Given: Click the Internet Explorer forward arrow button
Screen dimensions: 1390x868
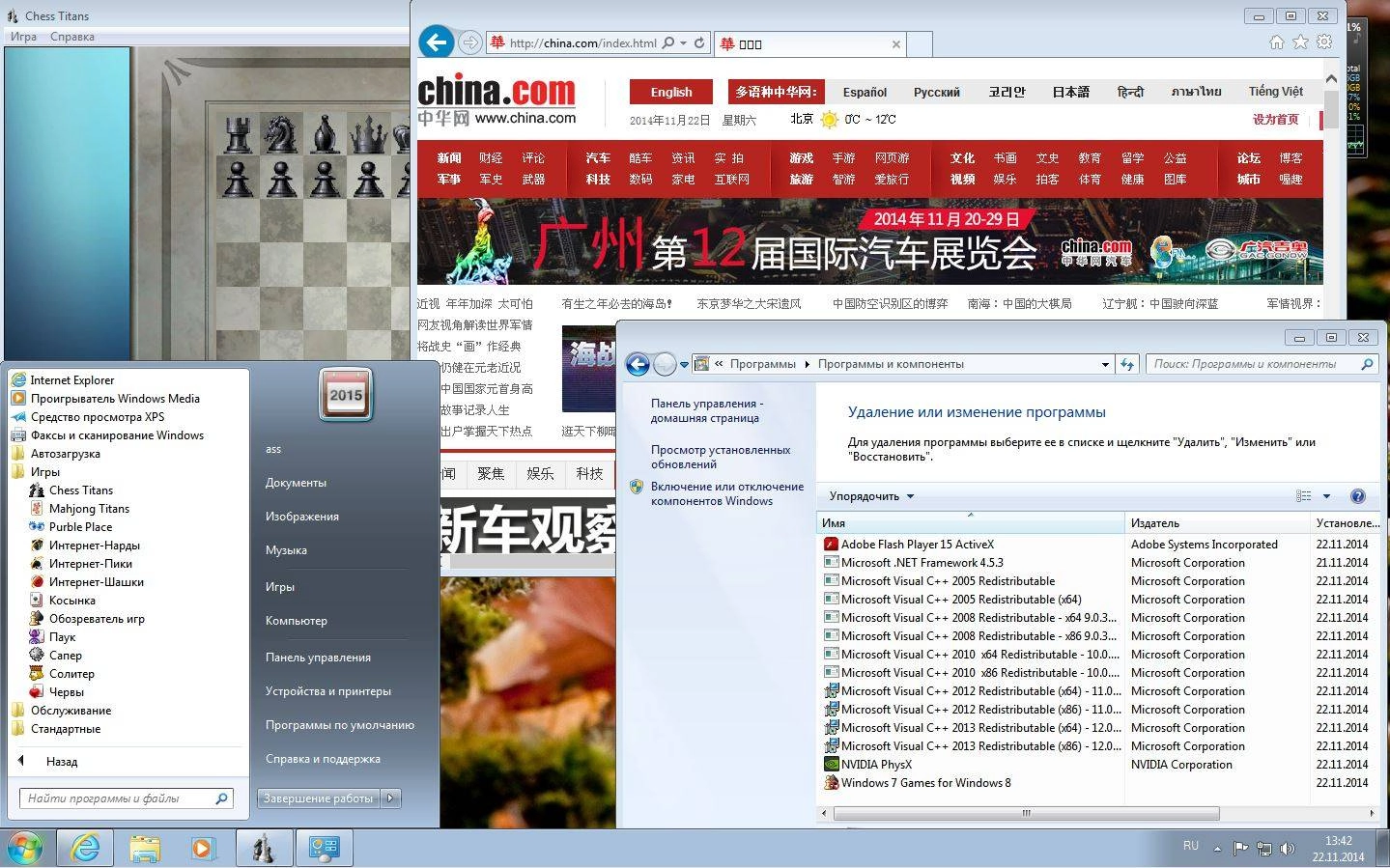Looking at the screenshot, I should (x=469, y=42).
